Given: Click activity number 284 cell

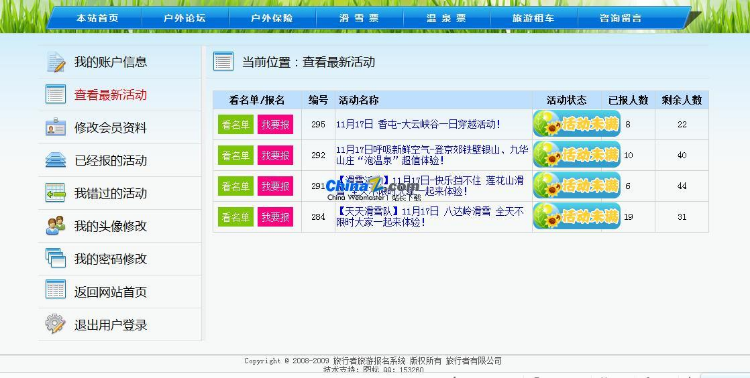Looking at the screenshot, I should tap(318, 217).
